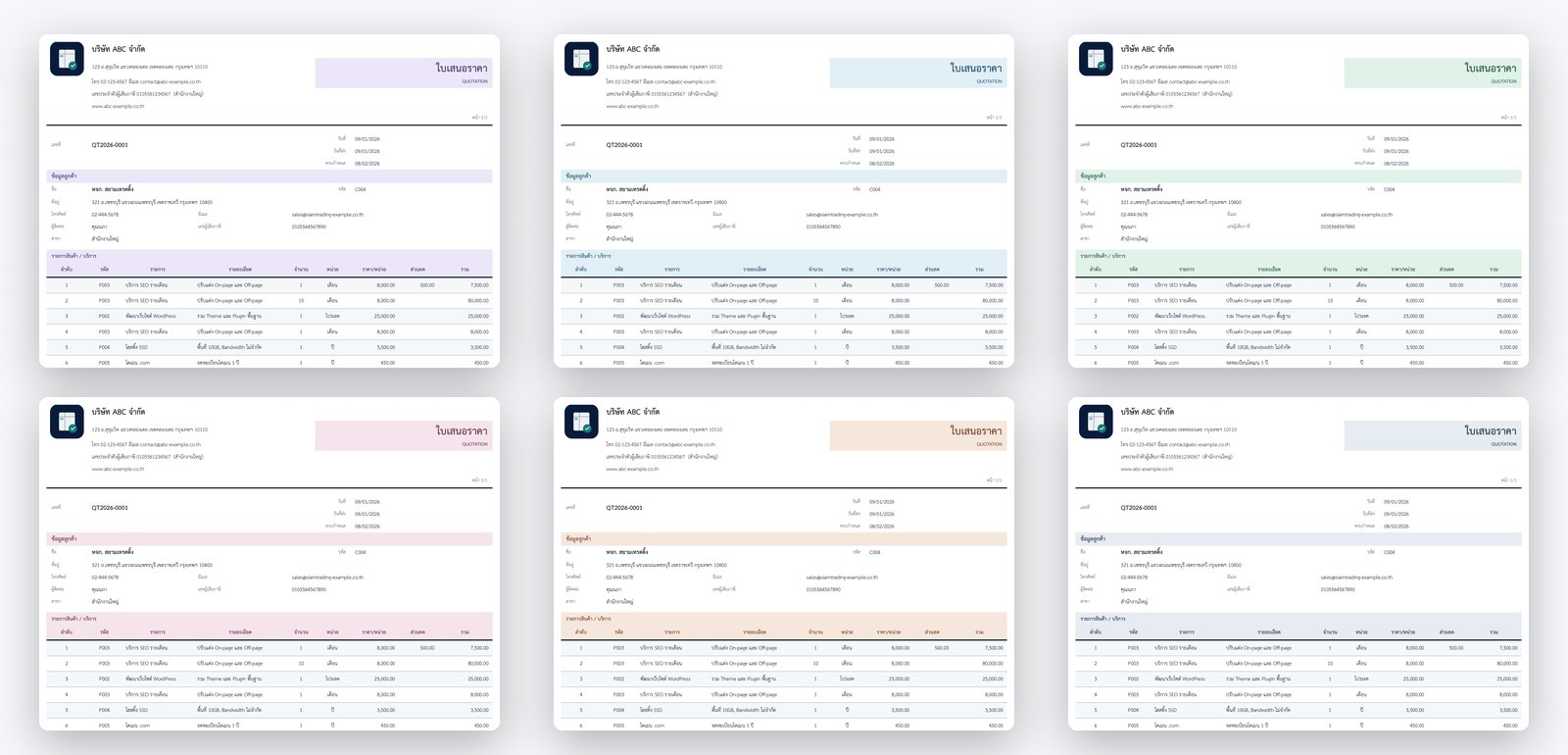This screenshot has width=1568, height=755.
Task: Click the purple รายการสินค้า / บริการ section label
Action: pyautogui.click(x=73, y=256)
